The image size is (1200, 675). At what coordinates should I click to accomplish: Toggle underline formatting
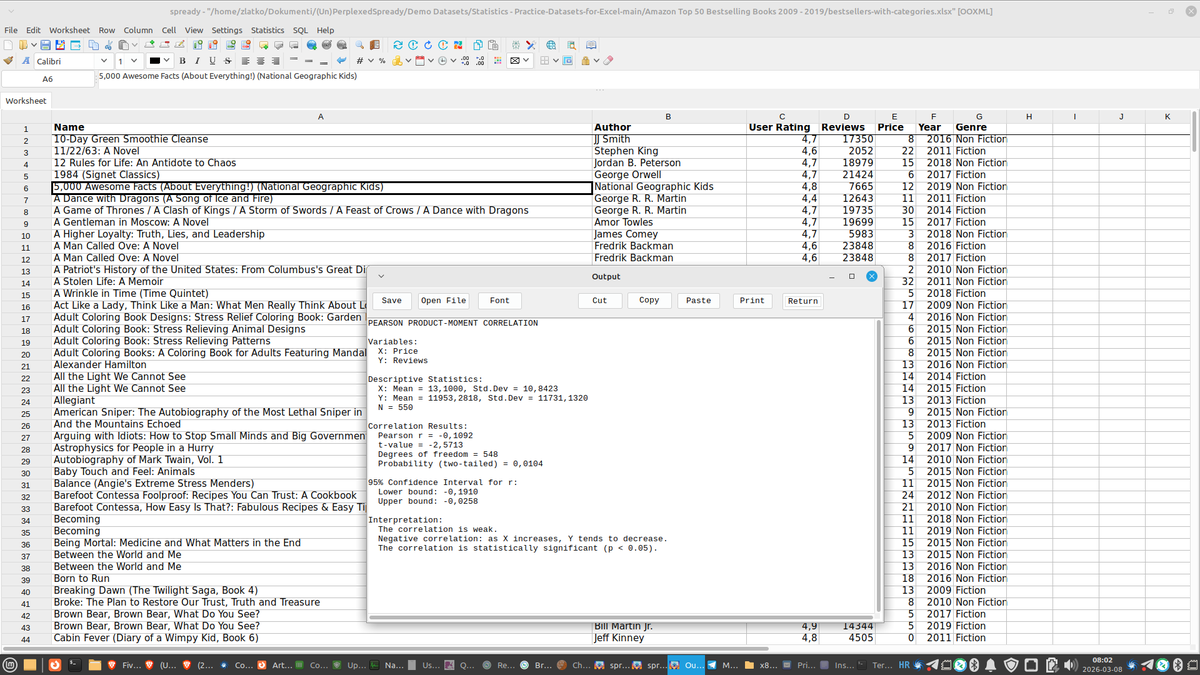[x=212, y=61]
